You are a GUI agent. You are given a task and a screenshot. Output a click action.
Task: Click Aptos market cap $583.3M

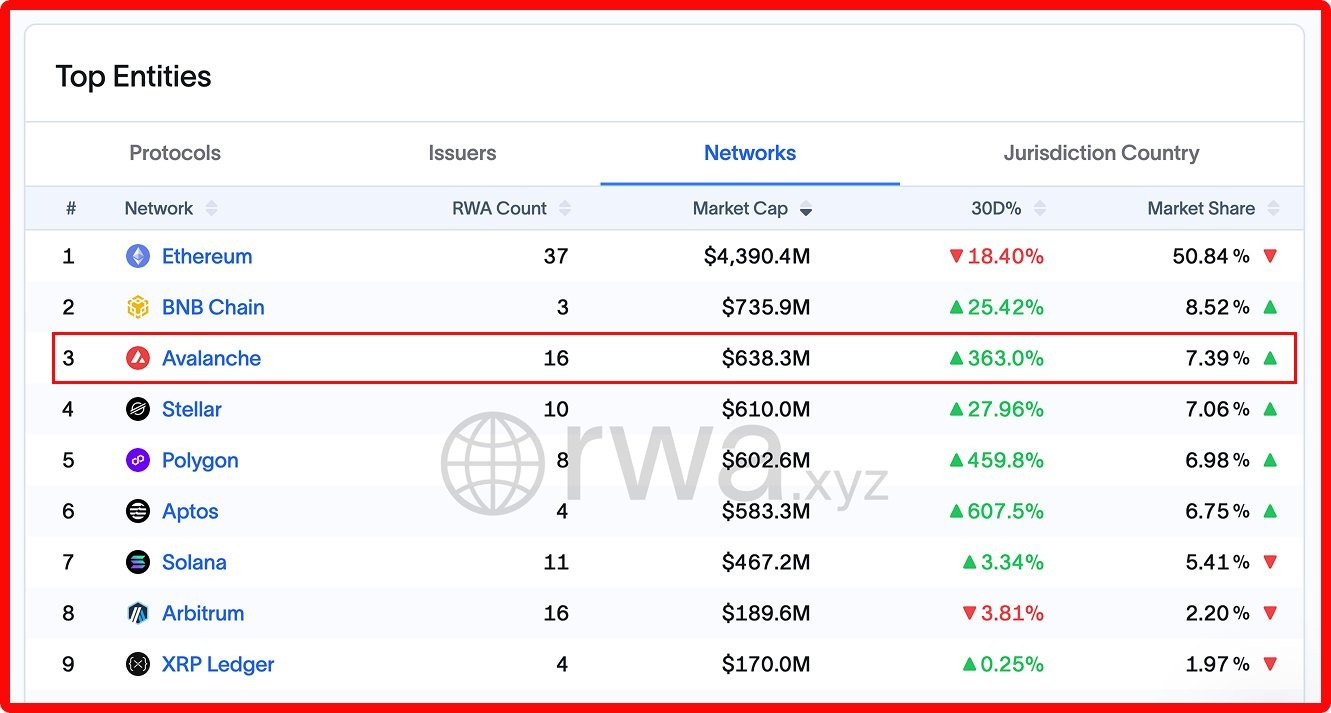(x=766, y=511)
